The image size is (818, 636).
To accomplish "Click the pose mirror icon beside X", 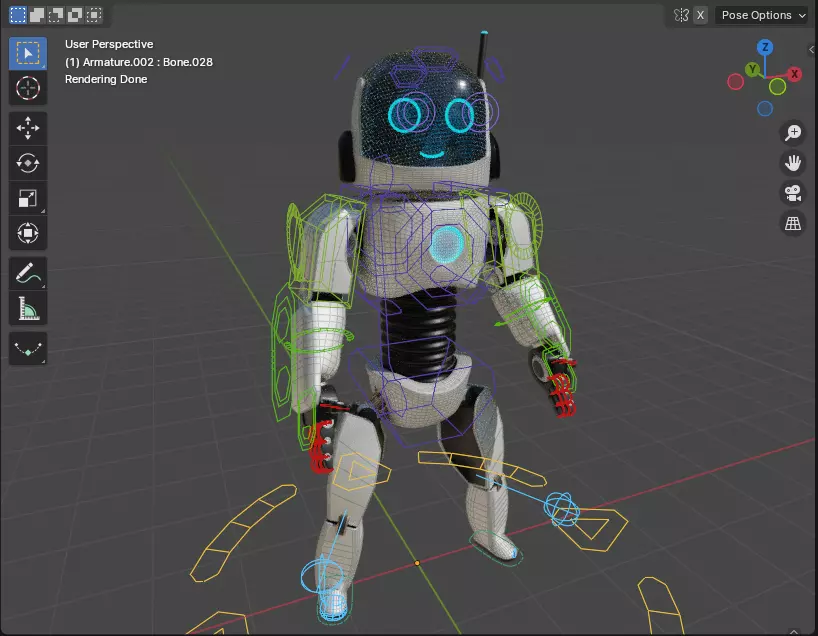I will (681, 15).
